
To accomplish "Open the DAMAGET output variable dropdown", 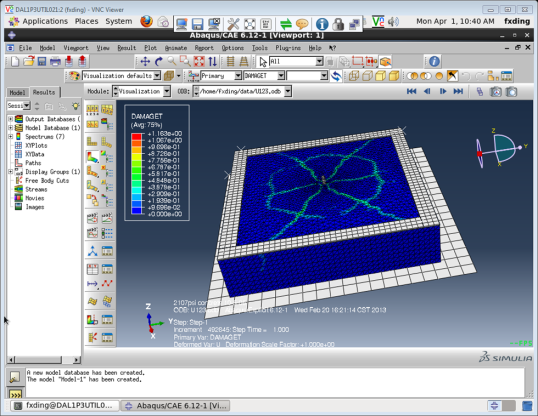I will pos(281,76).
